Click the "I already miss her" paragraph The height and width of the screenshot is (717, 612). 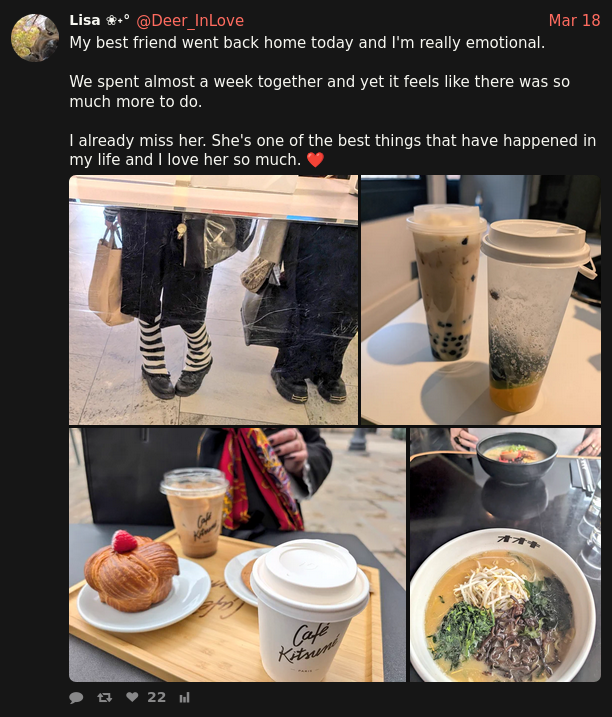[333, 150]
